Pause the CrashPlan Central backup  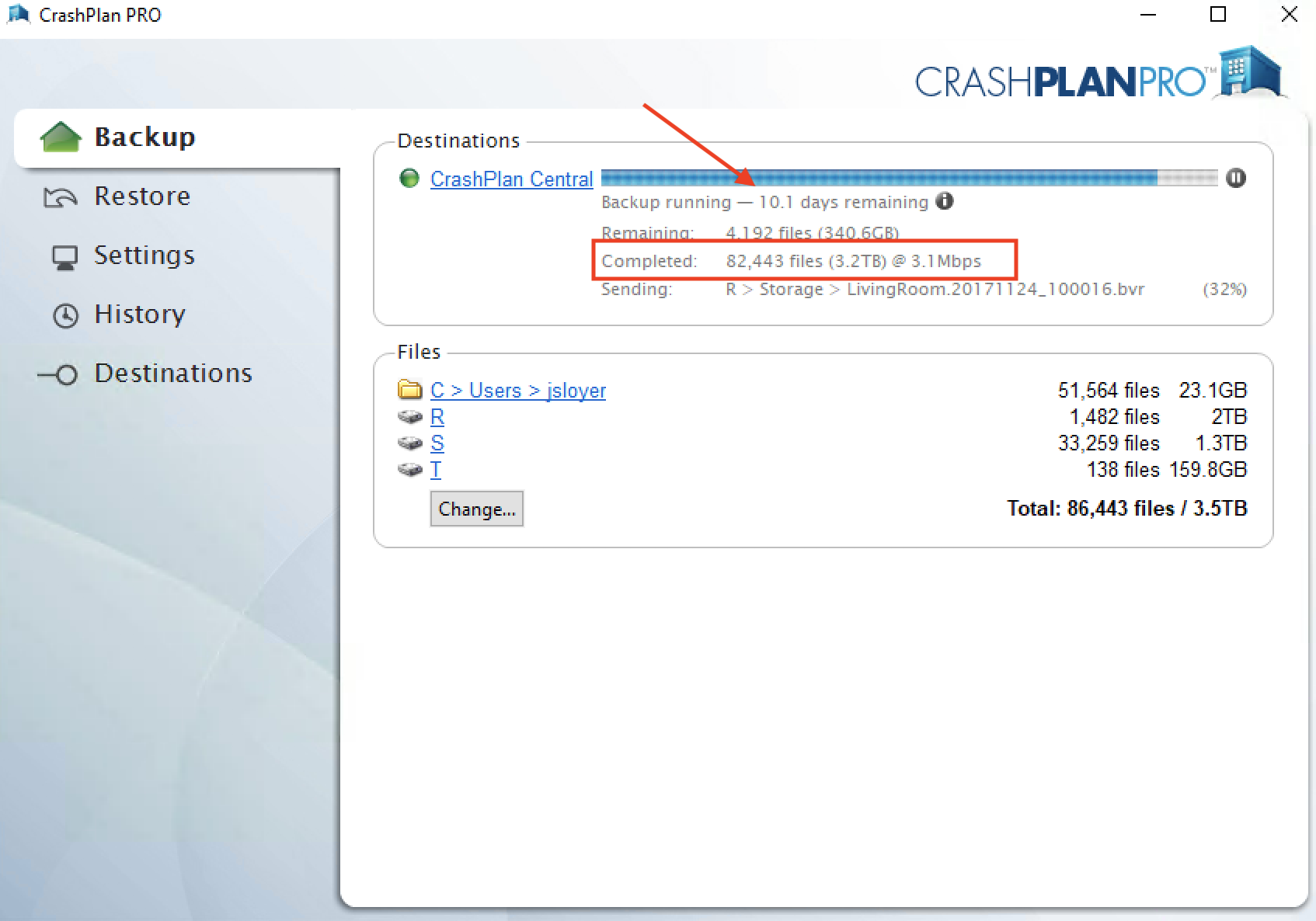click(1236, 178)
